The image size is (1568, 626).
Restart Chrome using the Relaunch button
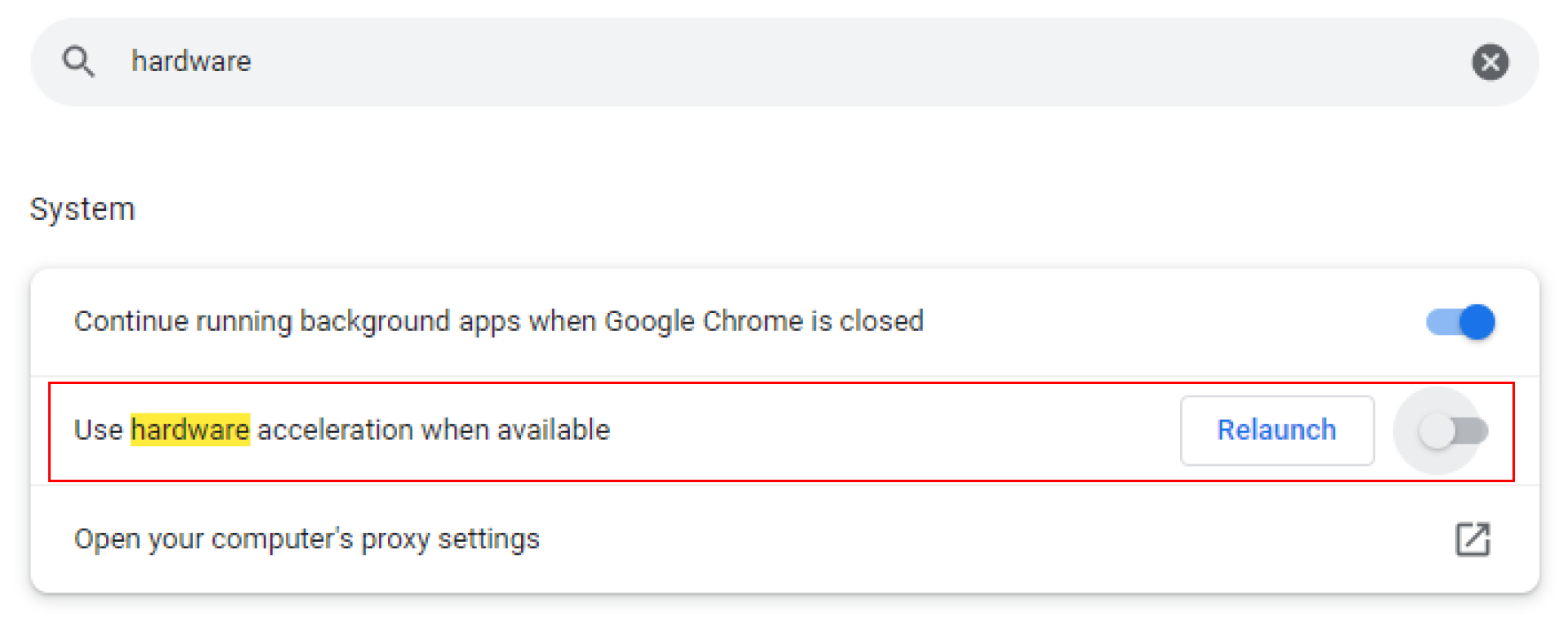1276,431
